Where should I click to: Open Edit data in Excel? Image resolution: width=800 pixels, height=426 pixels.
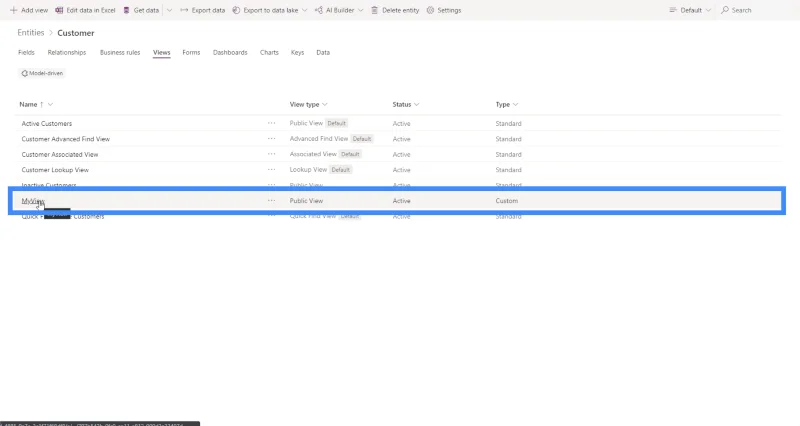[x=85, y=10]
